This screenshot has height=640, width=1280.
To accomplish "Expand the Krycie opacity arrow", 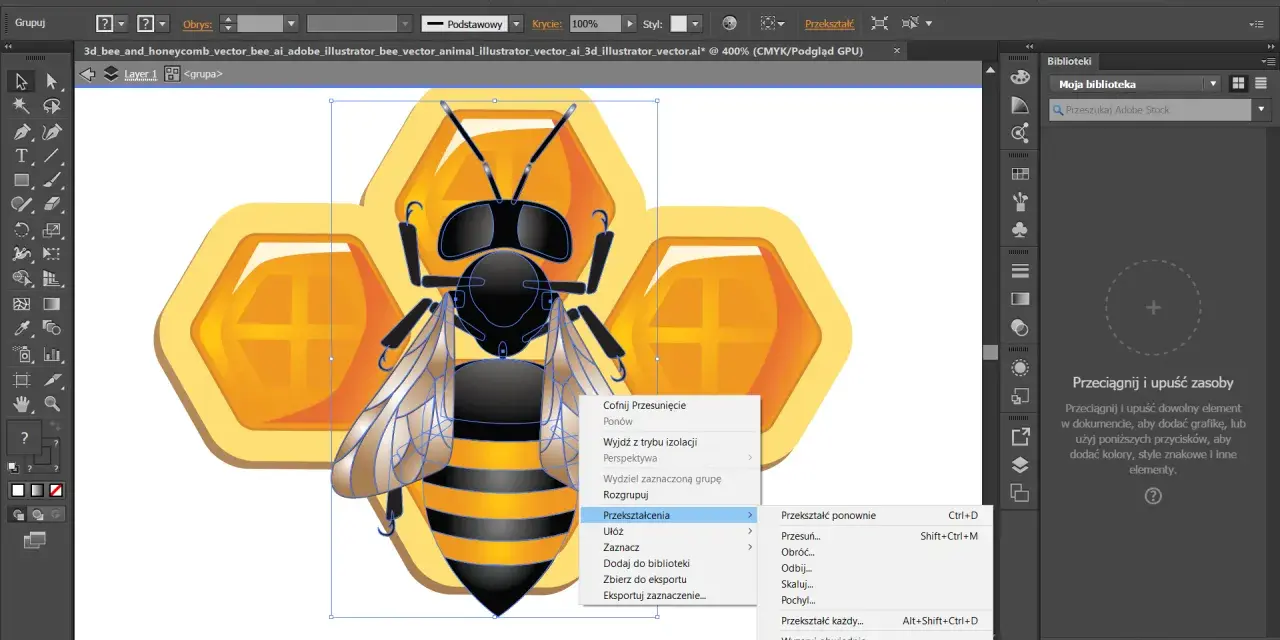I will tap(629, 23).
